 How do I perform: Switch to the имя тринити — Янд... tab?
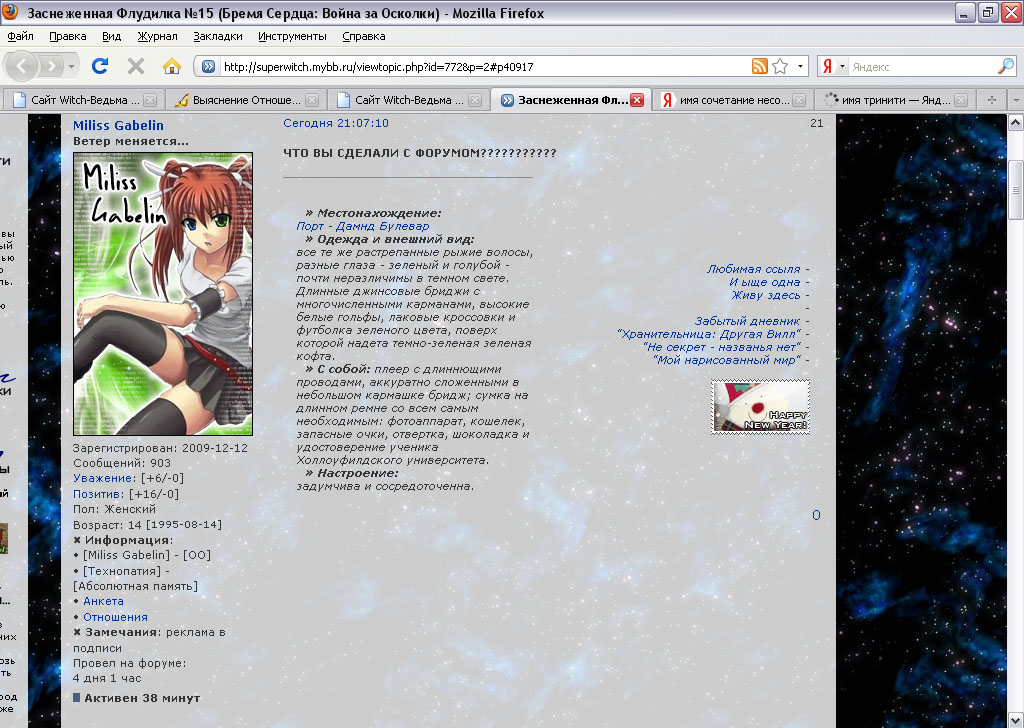895,100
